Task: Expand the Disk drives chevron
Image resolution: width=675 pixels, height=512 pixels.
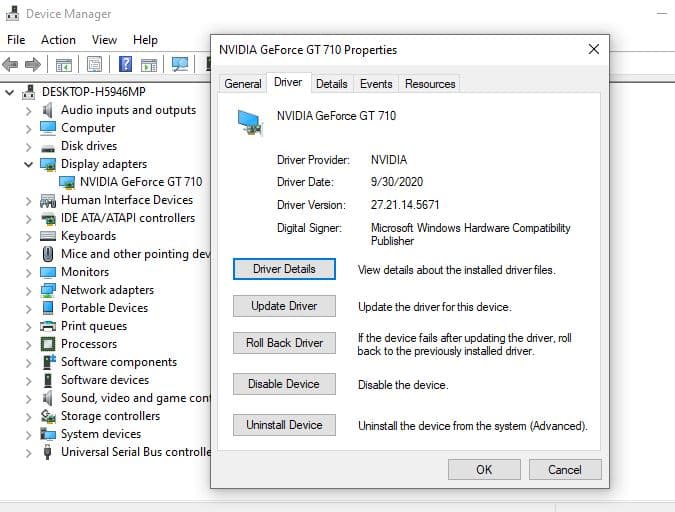Action: (28, 147)
